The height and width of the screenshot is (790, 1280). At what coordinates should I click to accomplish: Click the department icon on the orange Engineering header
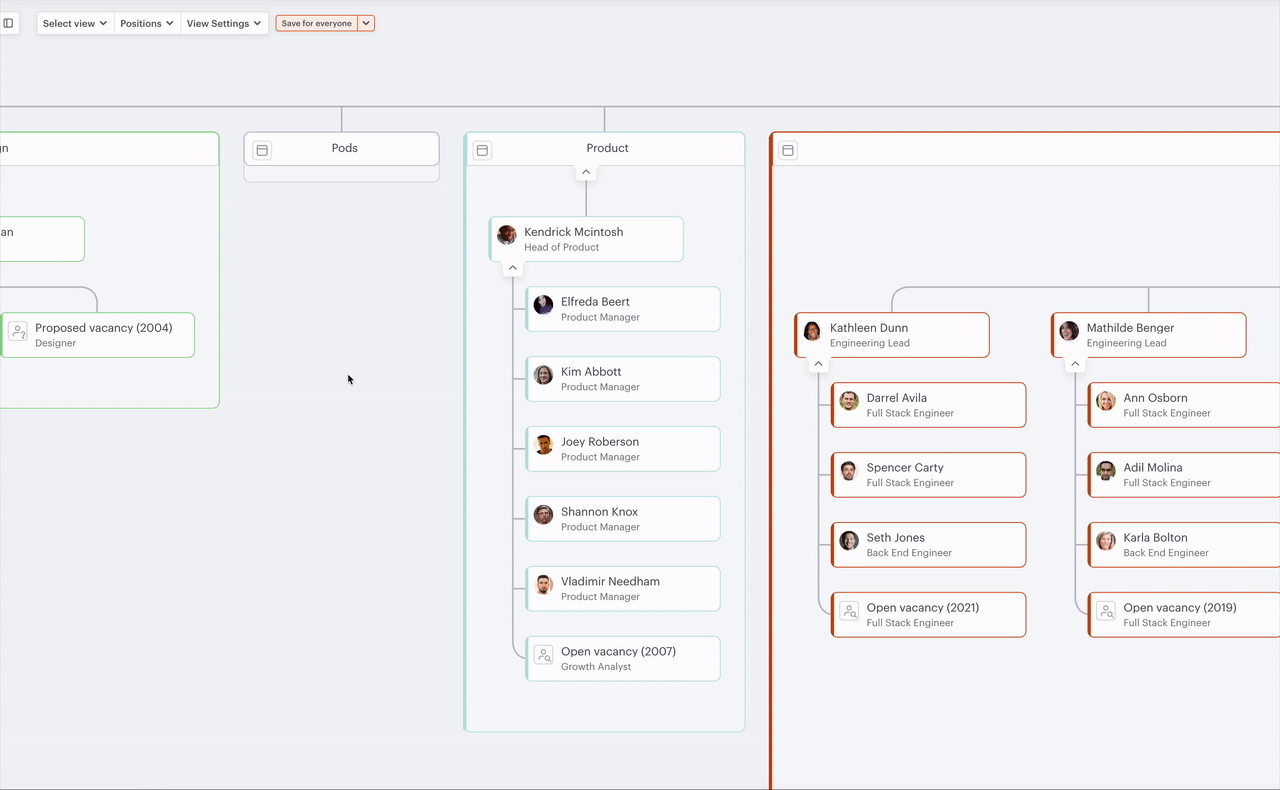[787, 150]
